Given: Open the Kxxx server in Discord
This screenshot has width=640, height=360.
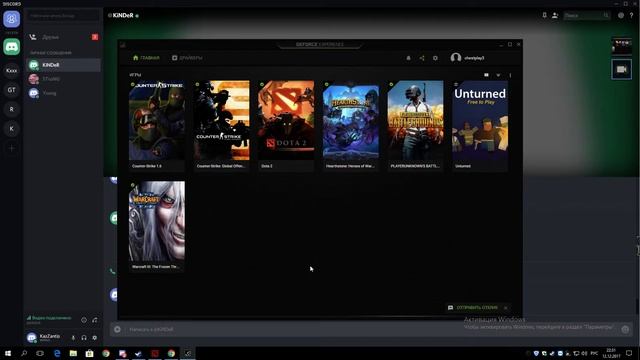Looking at the screenshot, I should coord(11,71).
